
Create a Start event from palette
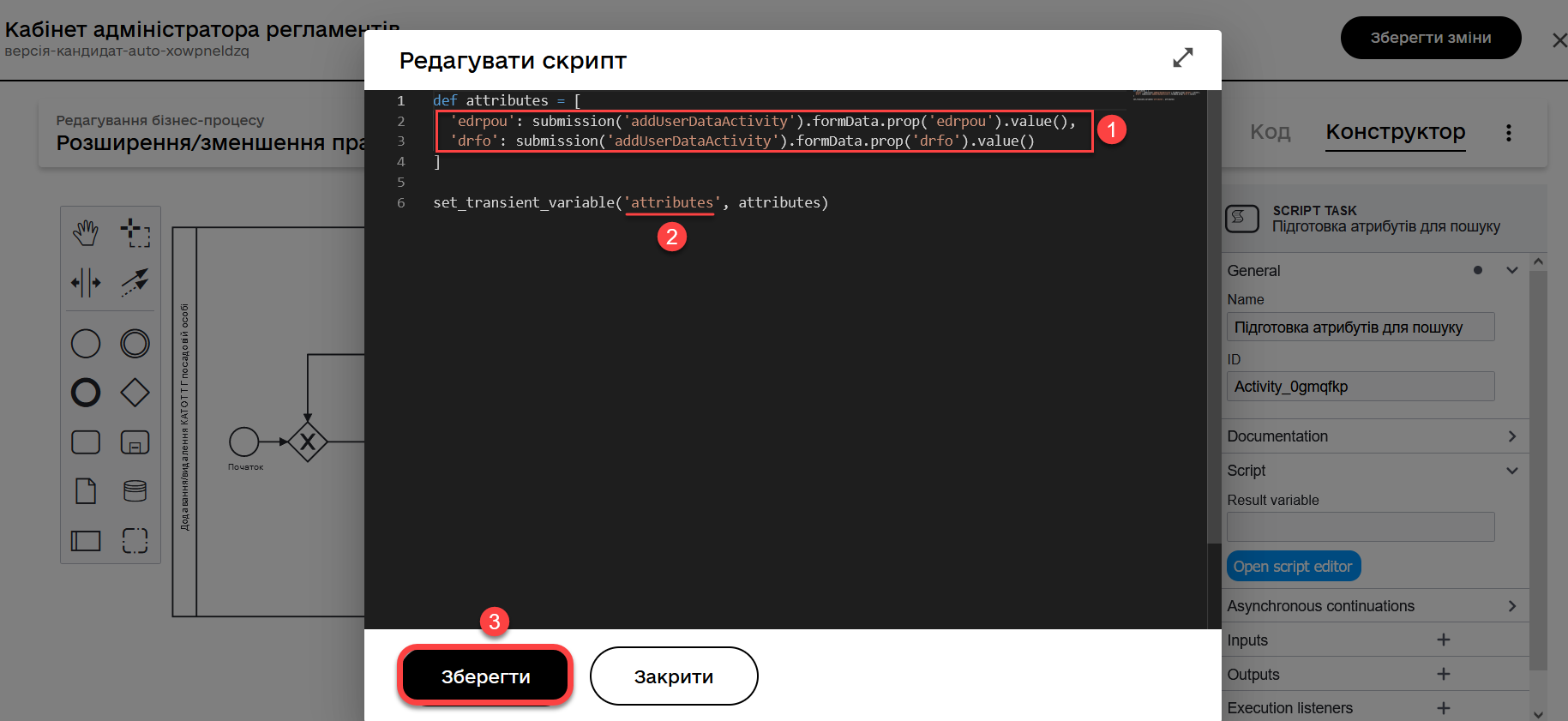(86, 344)
